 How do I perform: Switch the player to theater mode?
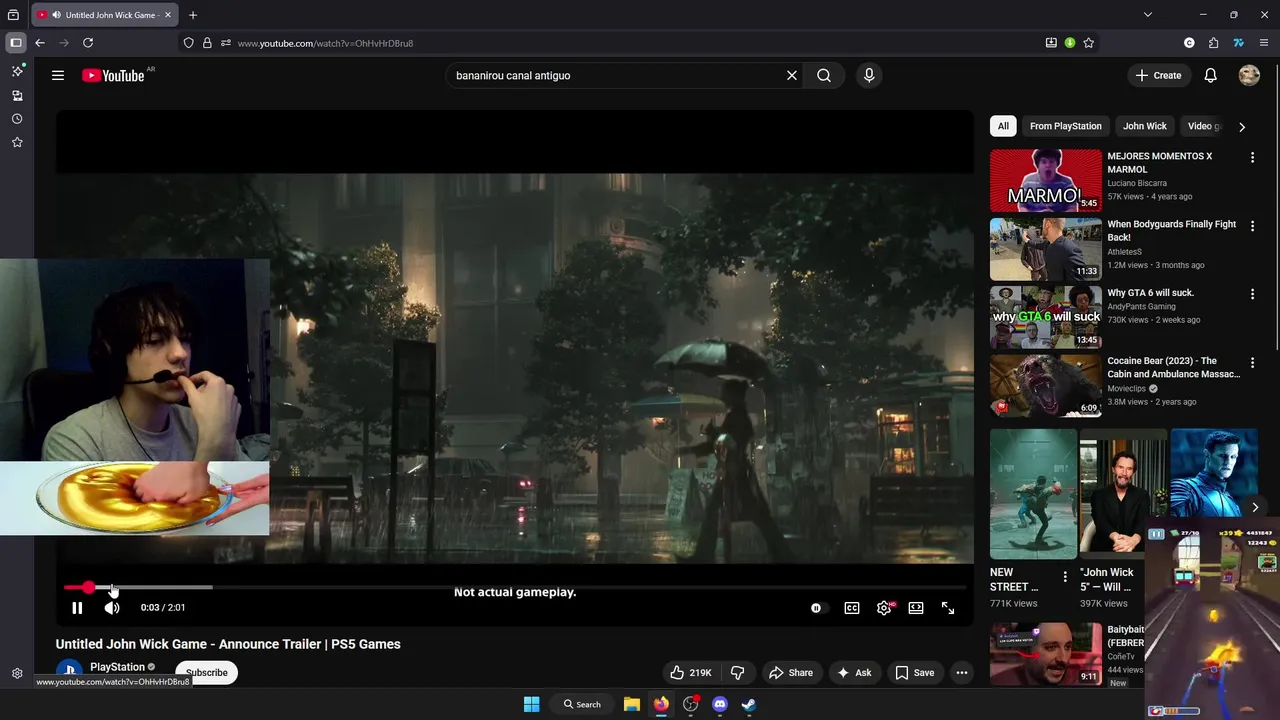point(916,608)
